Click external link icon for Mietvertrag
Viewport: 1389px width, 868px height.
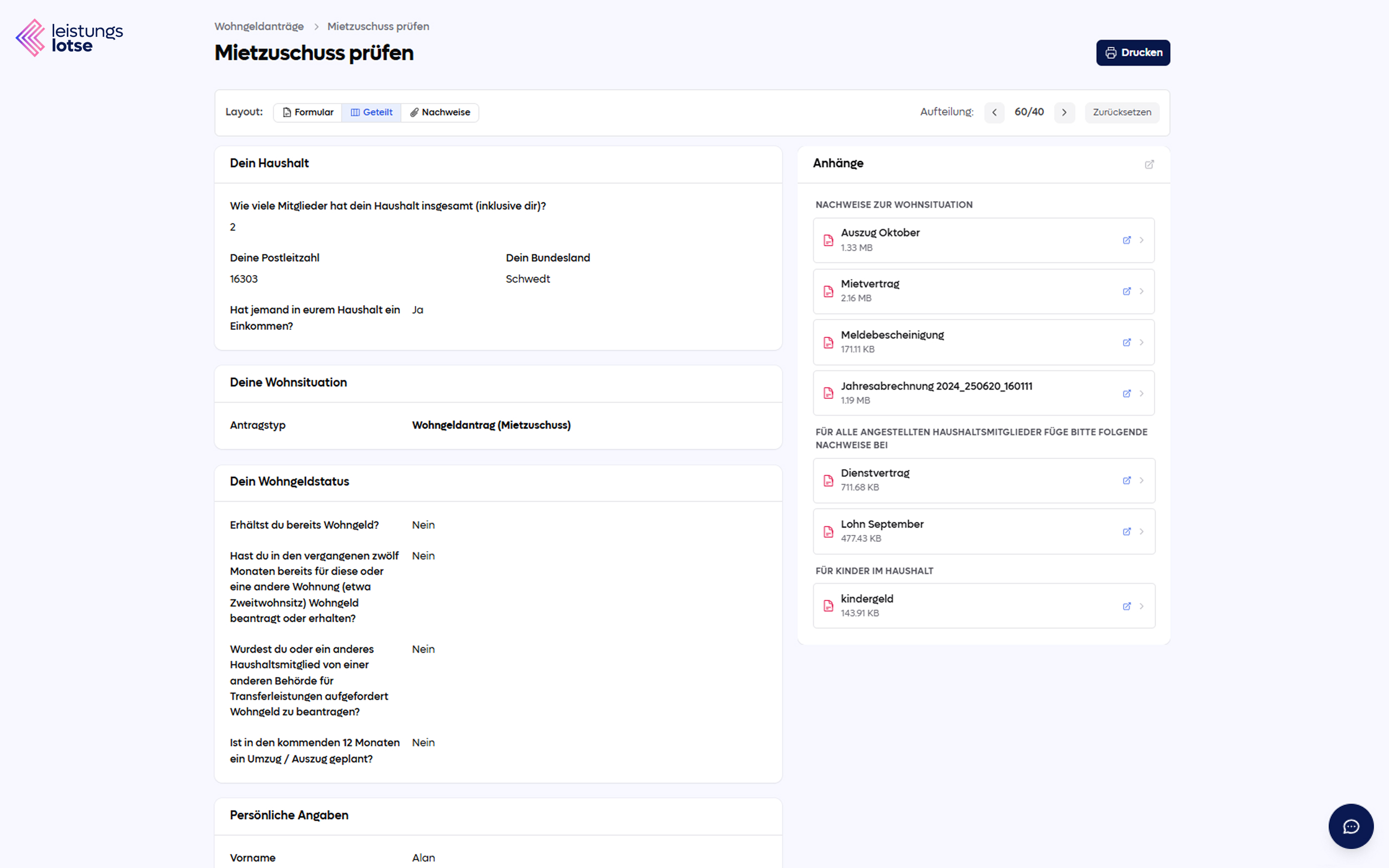click(1126, 291)
